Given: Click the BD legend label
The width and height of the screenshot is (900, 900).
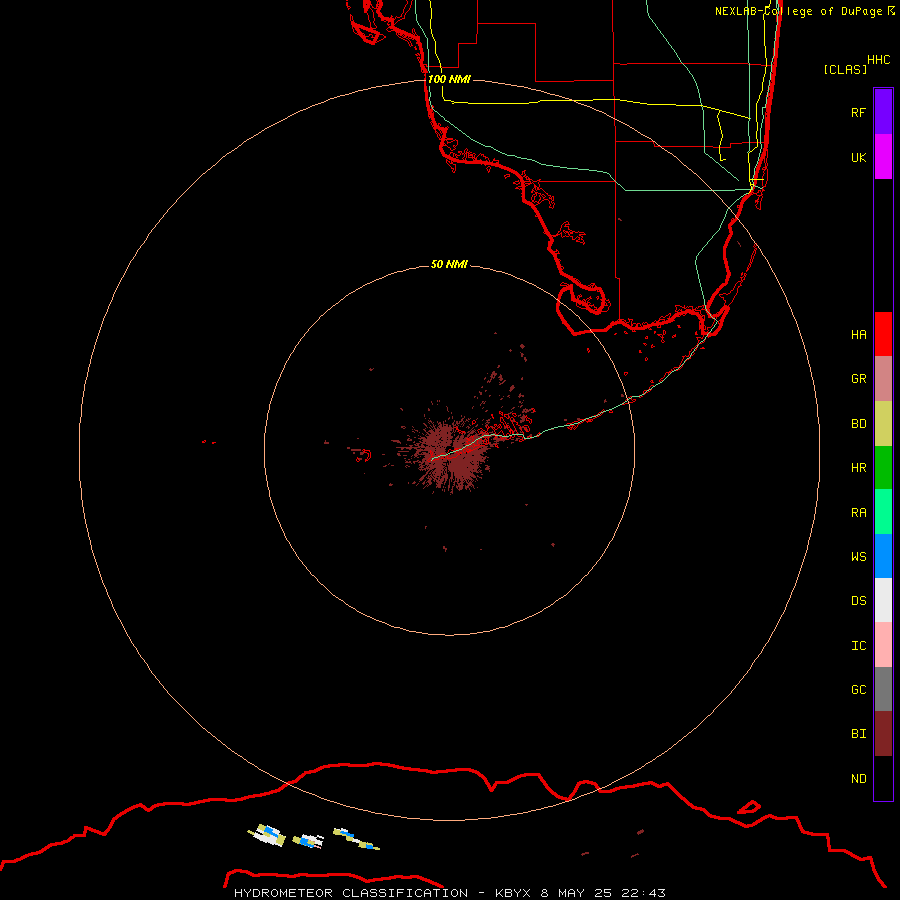Looking at the screenshot, I should pos(858,424).
